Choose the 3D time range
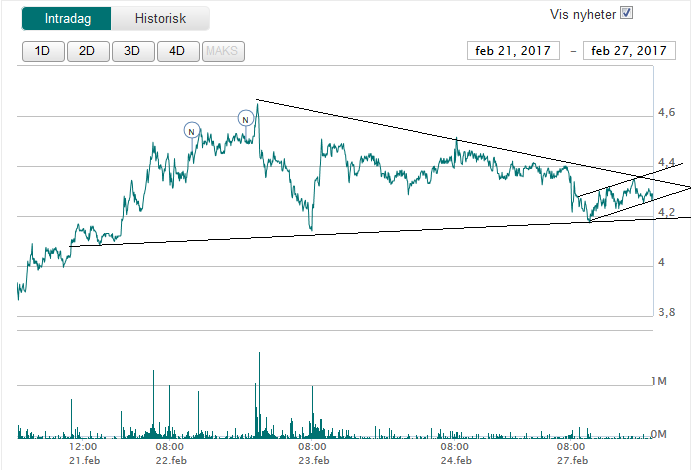691x470 pixels. (132, 51)
